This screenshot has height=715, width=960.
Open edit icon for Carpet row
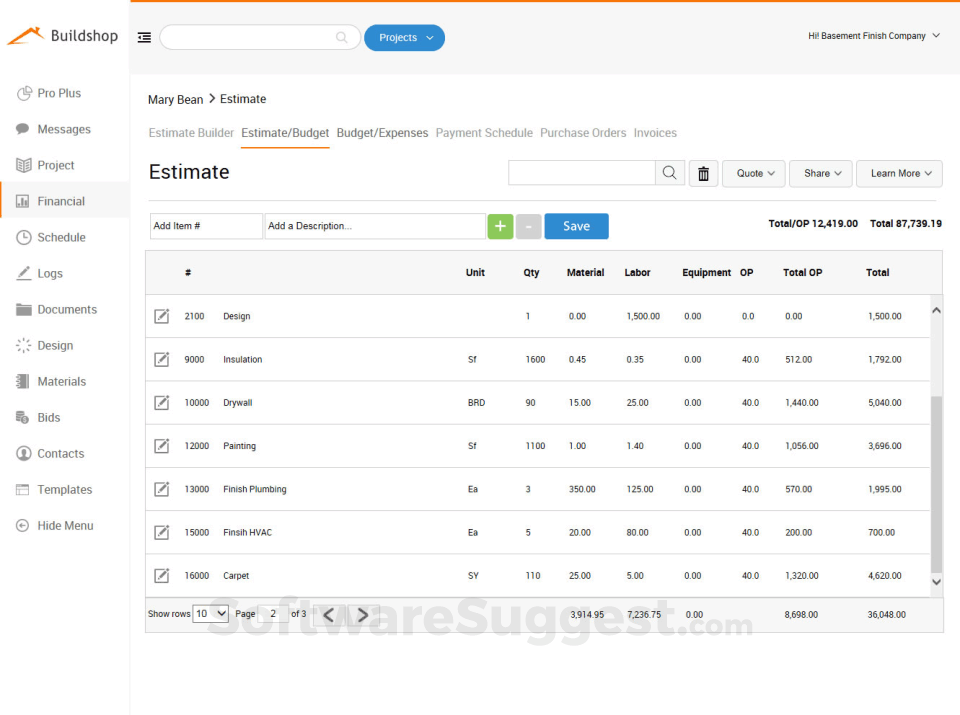click(x=161, y=576)
